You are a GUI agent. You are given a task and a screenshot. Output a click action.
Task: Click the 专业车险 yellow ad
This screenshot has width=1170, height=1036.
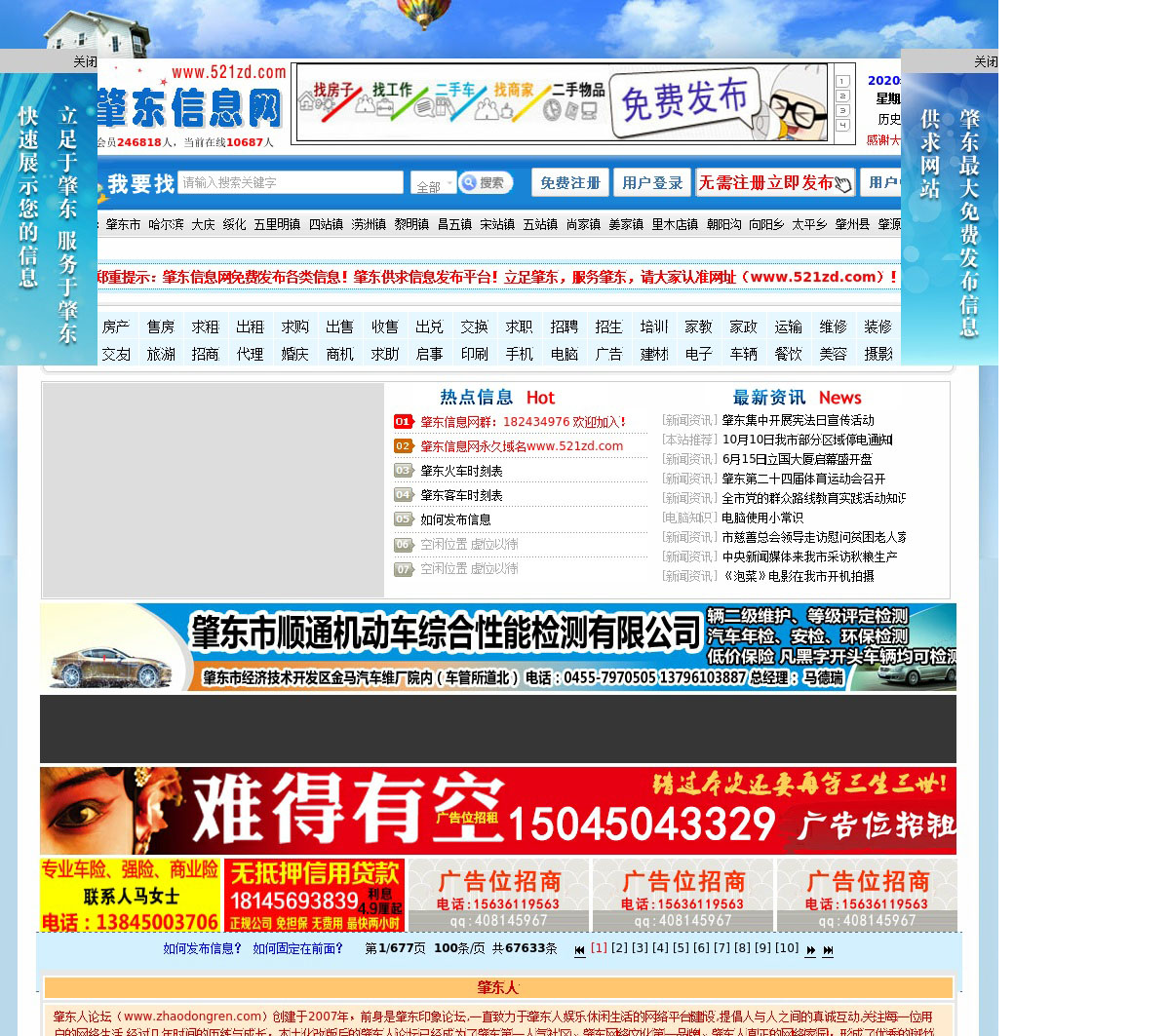(130, 895)
